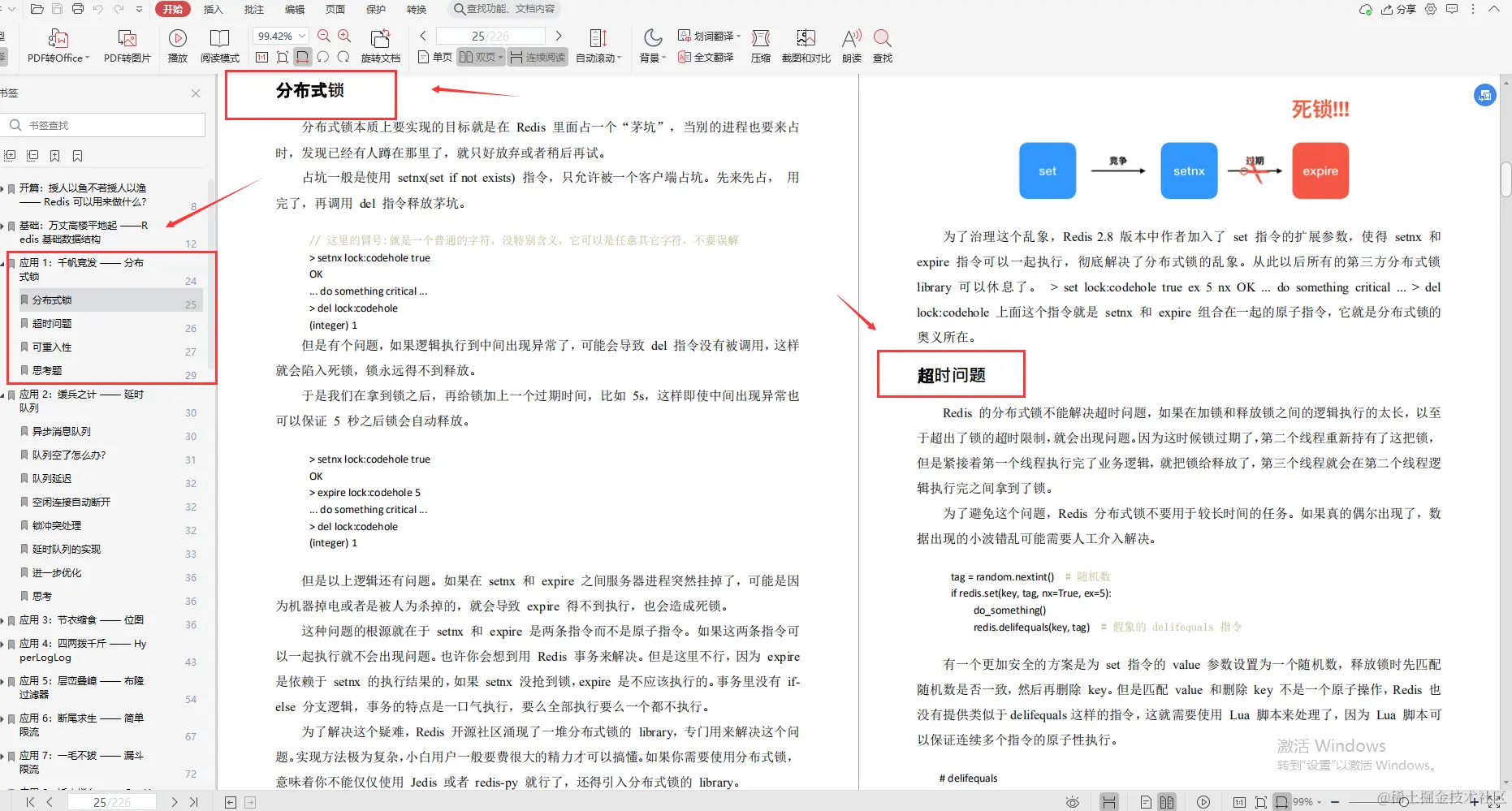The image size is (1512, 811).
Task: Open the 超时问题 bookmark in sidebar
Action: click(52, 322)
